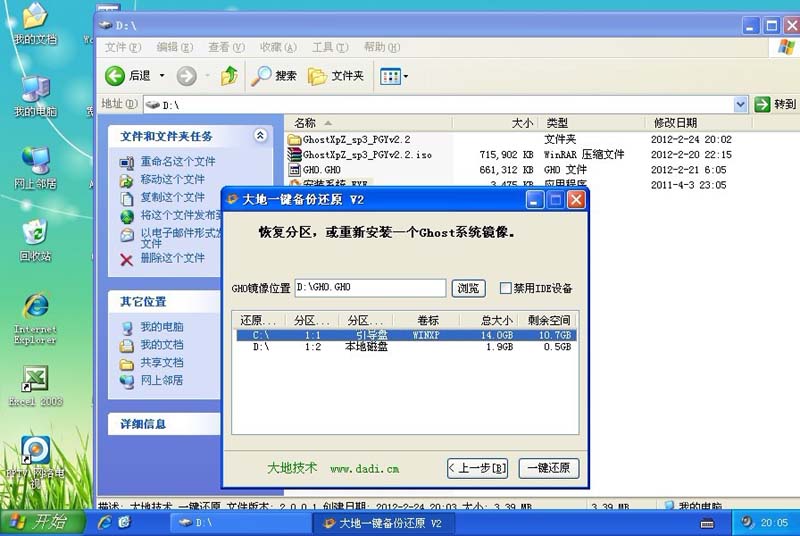This screenshot has height=536, width=800.
Task: Expand the address bar dropdown
Action: 740,105
